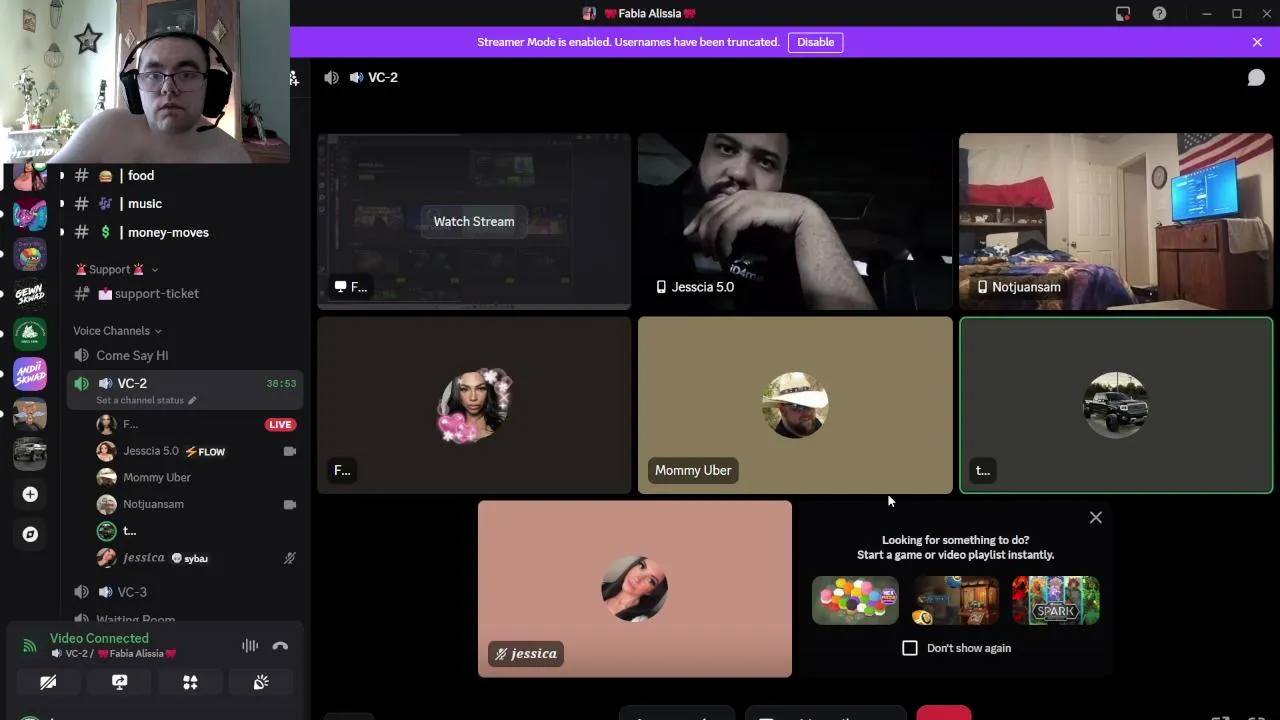
Task: Open the money-moves text channel
Action: click(184, 232)
